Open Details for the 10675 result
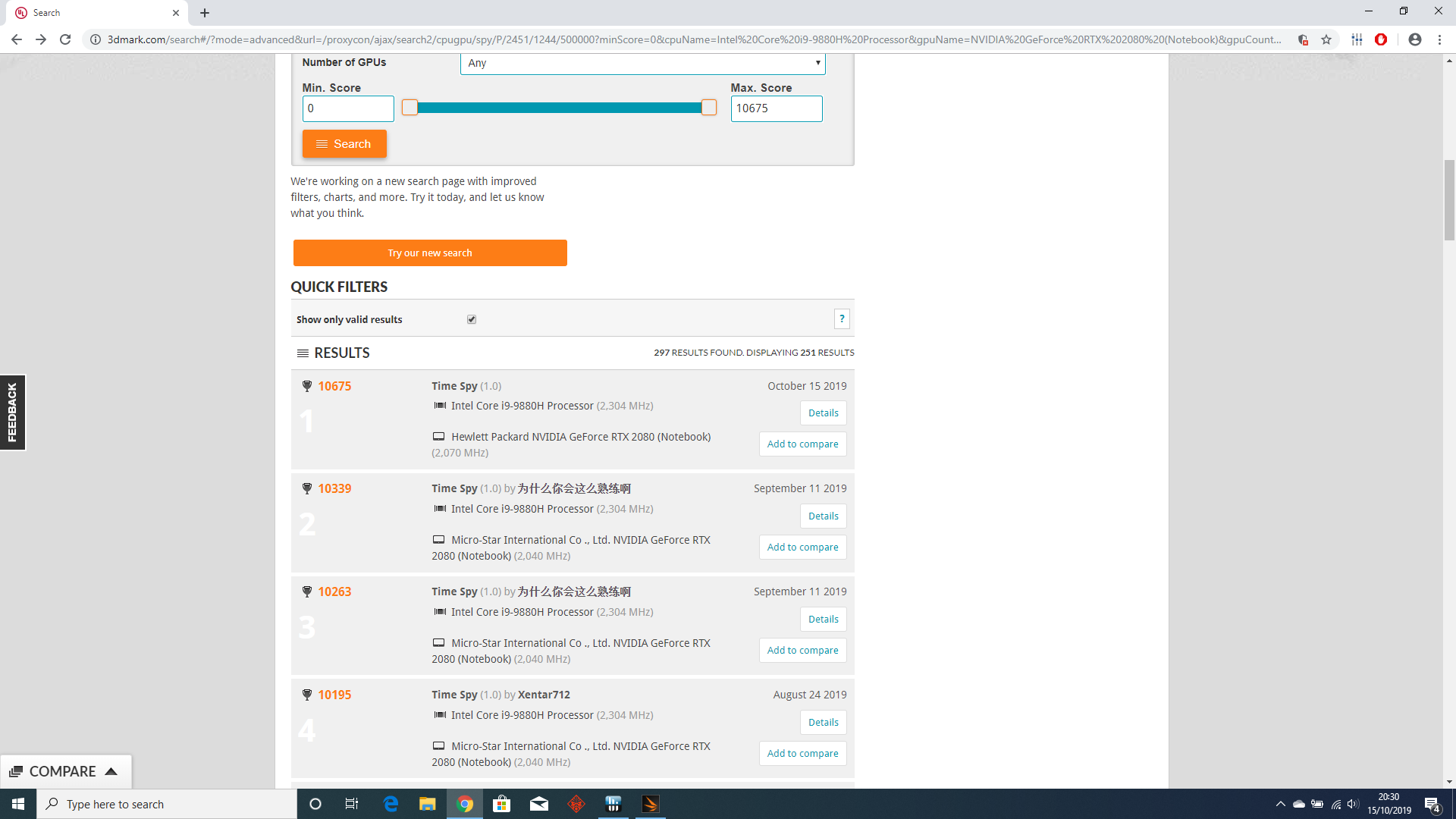This screenshot has width=1456, height=819. pyautogui.click(x=824, y=413)
